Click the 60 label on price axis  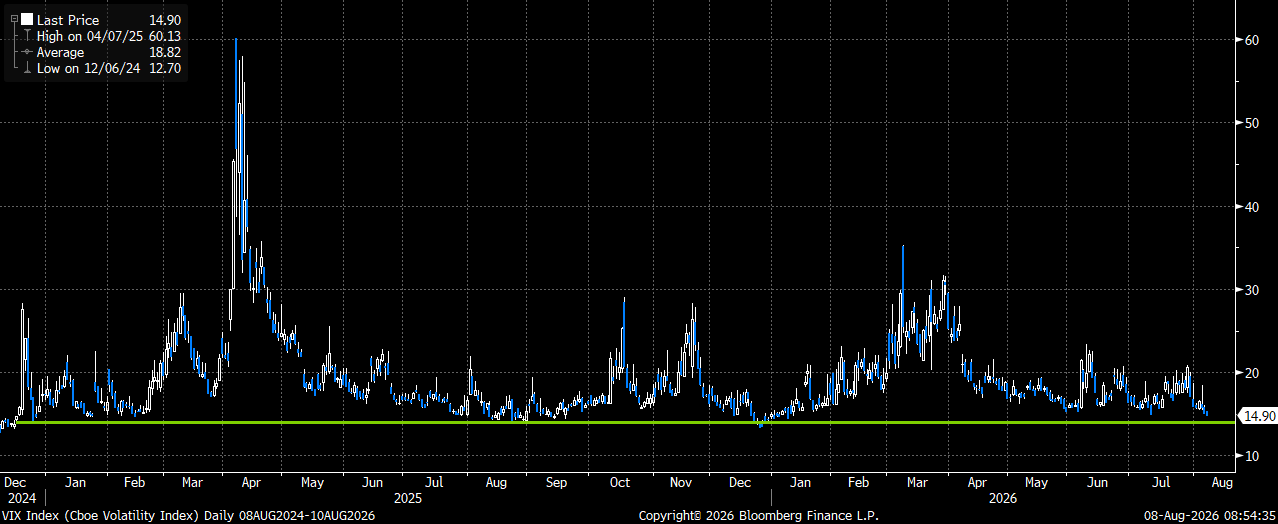click(1252, 40)
